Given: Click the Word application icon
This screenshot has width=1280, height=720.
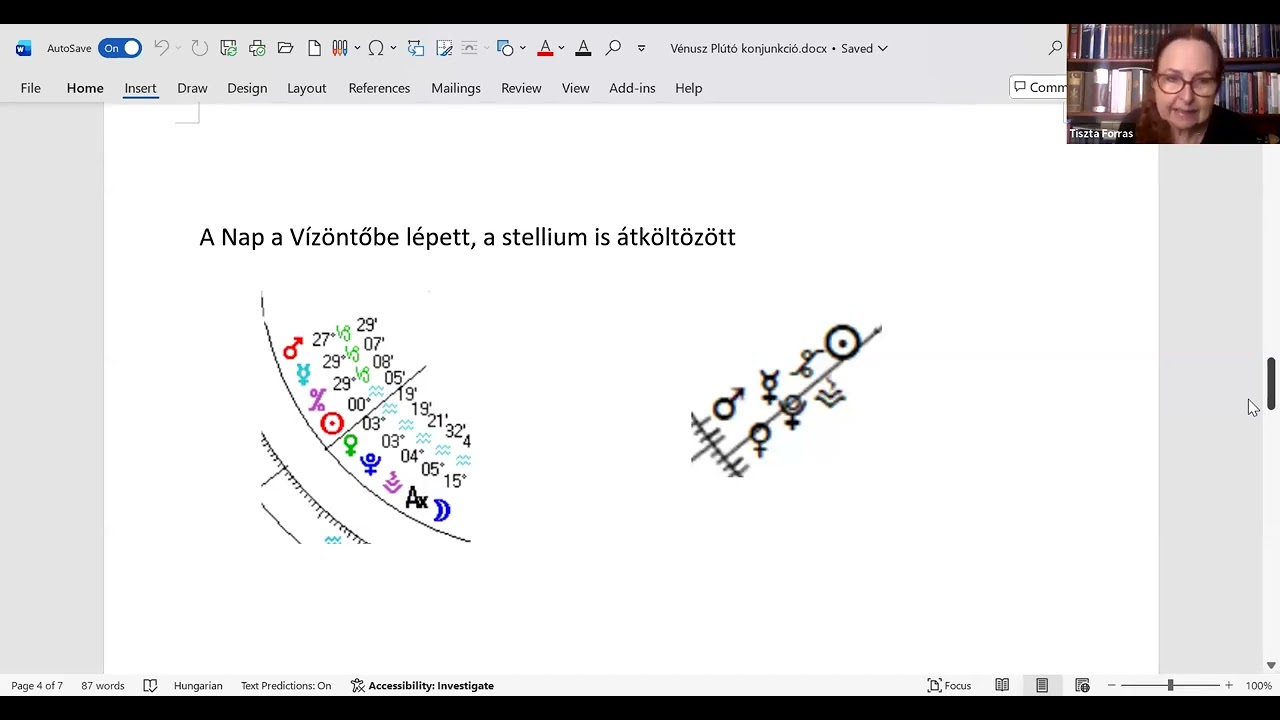Looking at the screenshot, I should coord(24,48).
